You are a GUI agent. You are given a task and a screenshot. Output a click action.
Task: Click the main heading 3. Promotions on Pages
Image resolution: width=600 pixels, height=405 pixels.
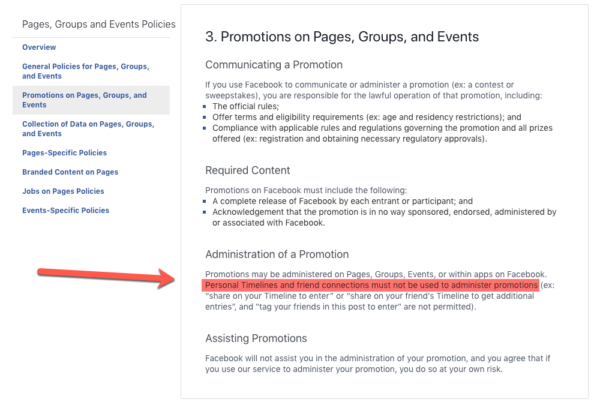pos(341,37)
